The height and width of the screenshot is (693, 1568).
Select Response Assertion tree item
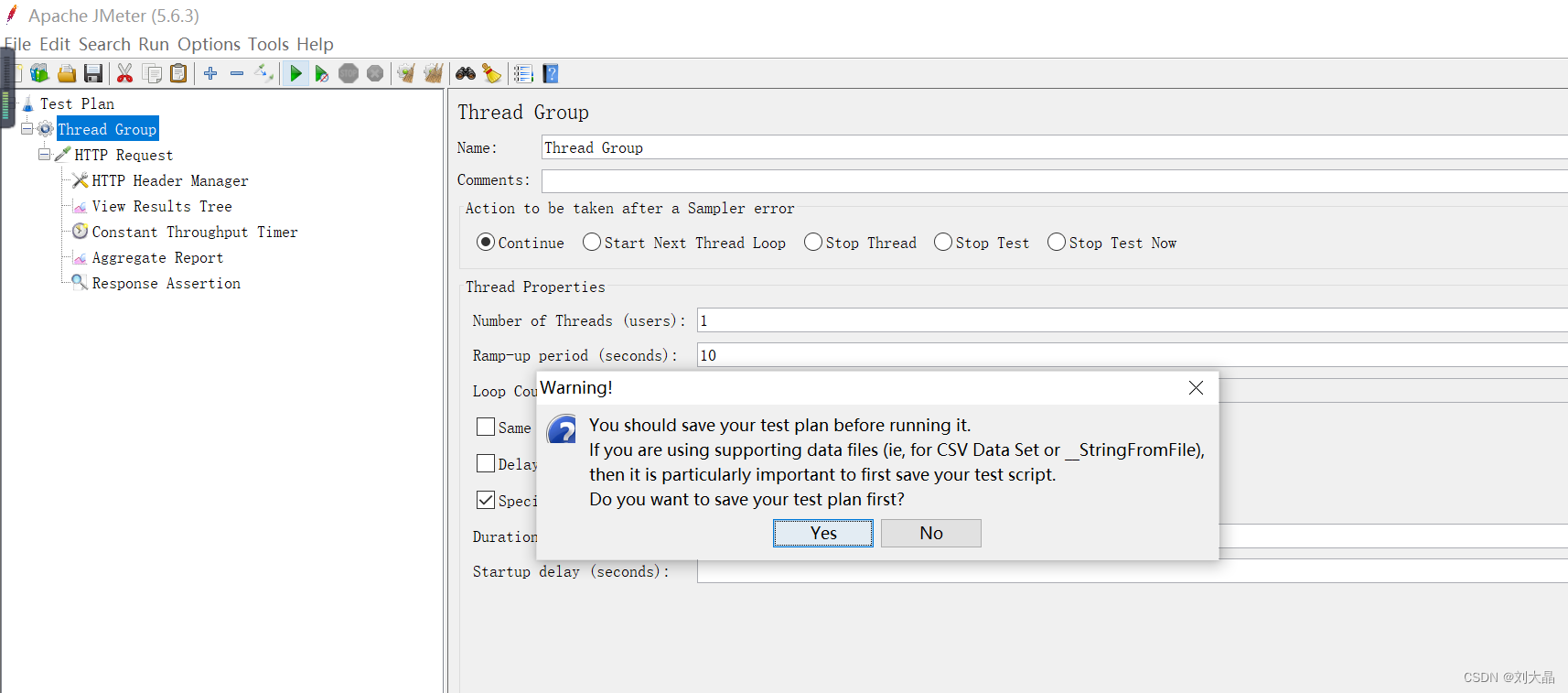click(166, 283)
